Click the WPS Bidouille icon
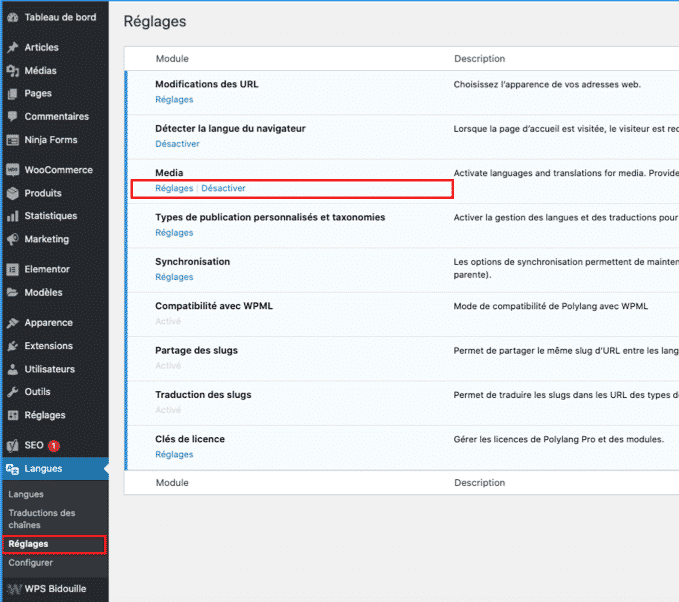The width and height of the screenshot is (679, 602). coord(14,589)
